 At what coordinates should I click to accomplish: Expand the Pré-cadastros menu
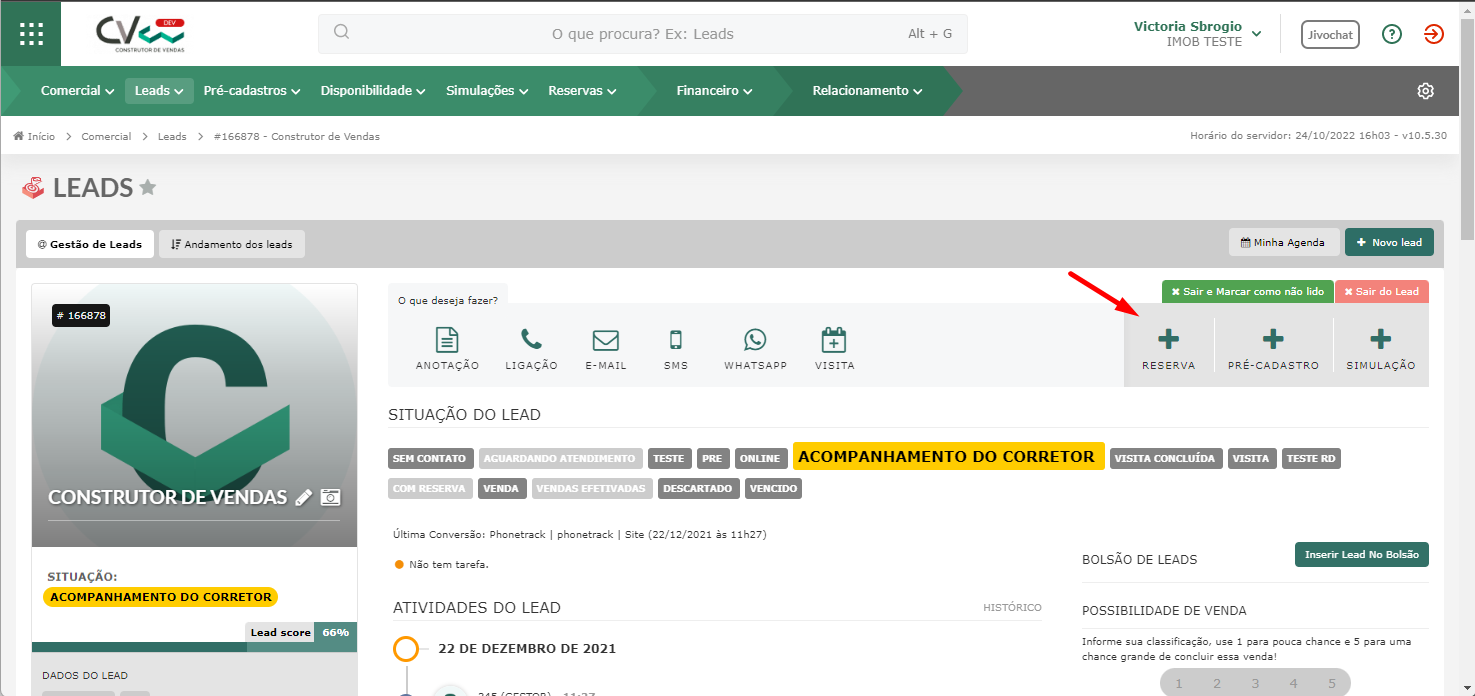click(x=252, y=91)
